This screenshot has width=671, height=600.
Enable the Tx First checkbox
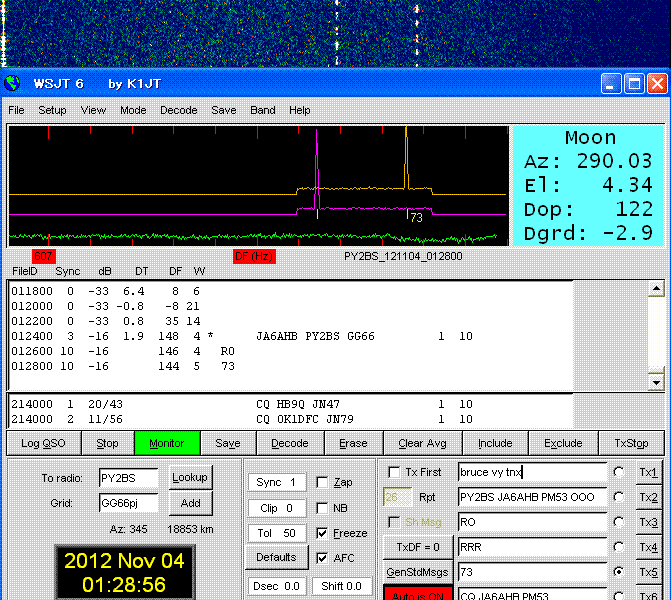point(394,472)
